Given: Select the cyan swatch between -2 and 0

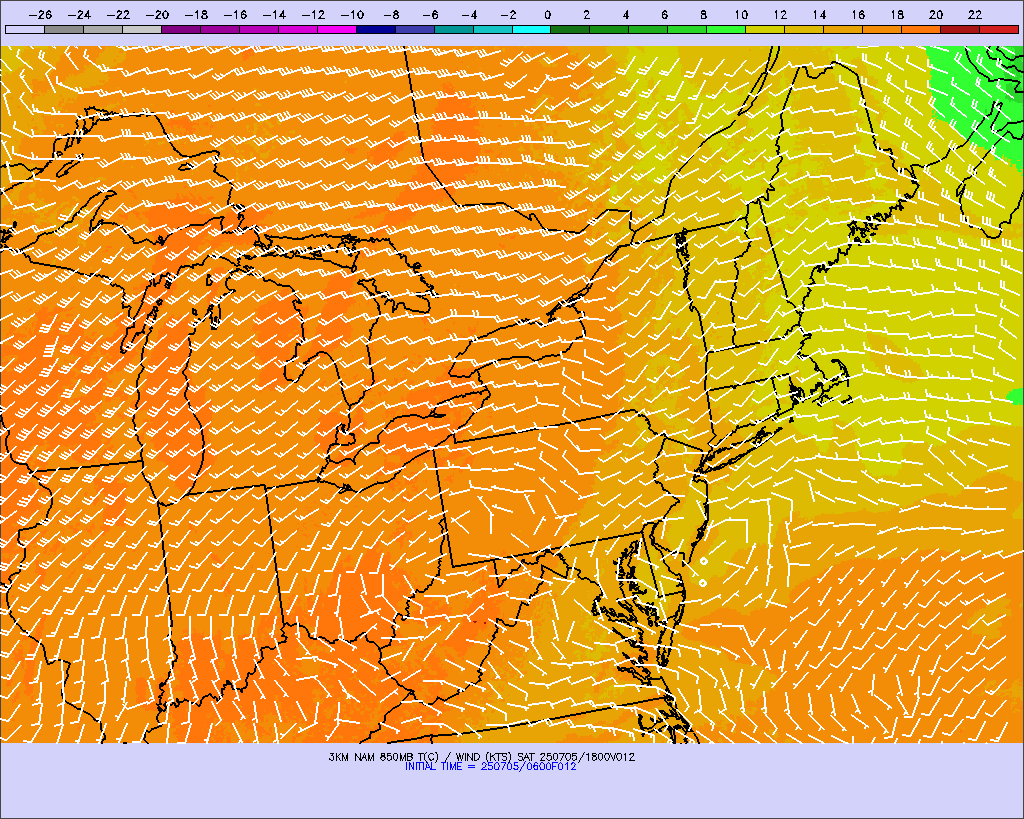Looking at the screenshot, I should (532, 29).
